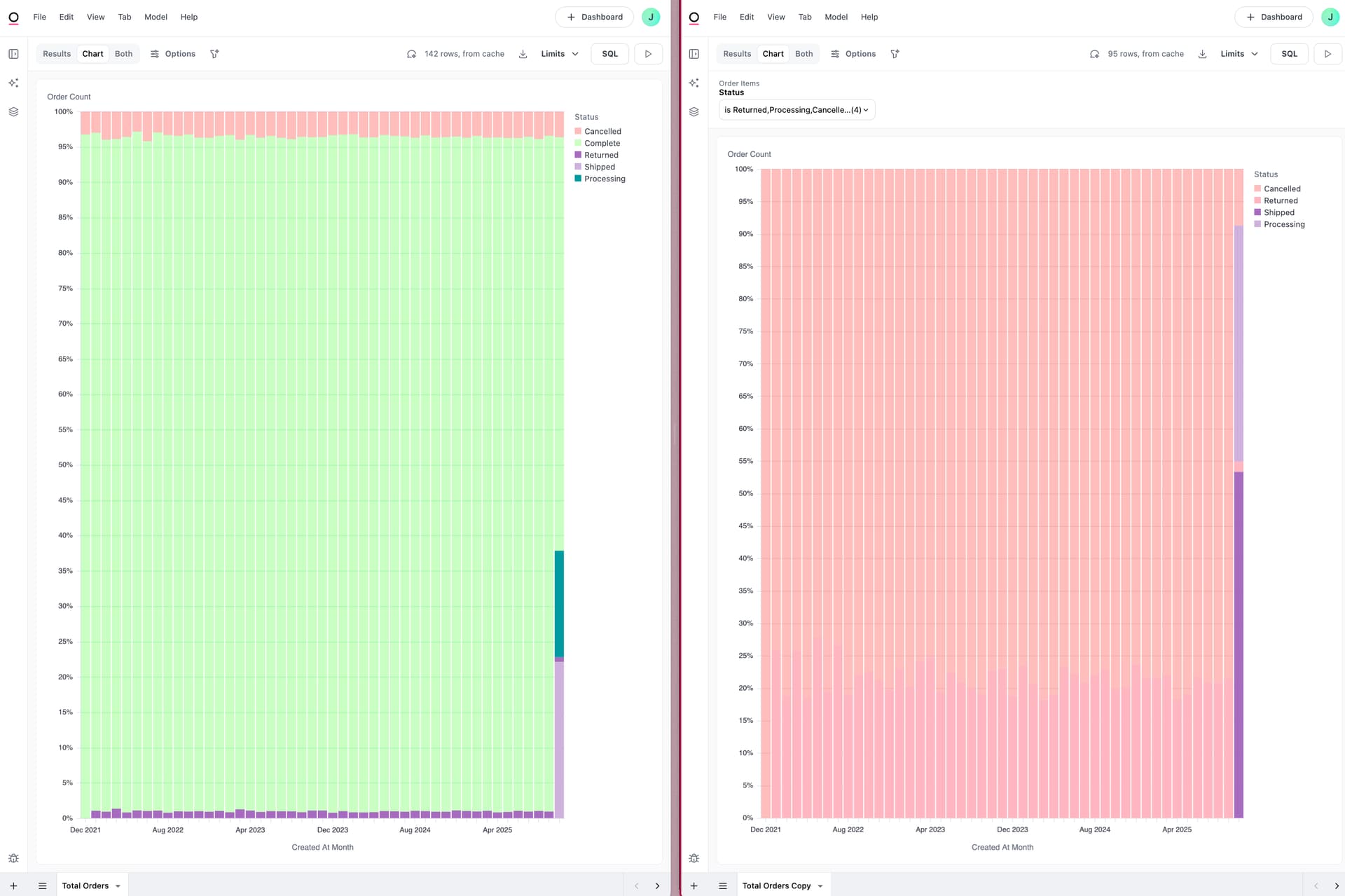This screenshot has width=1345, height=896.
Task: Open the debug bug icon at bottom left
Action: (13, 858)
